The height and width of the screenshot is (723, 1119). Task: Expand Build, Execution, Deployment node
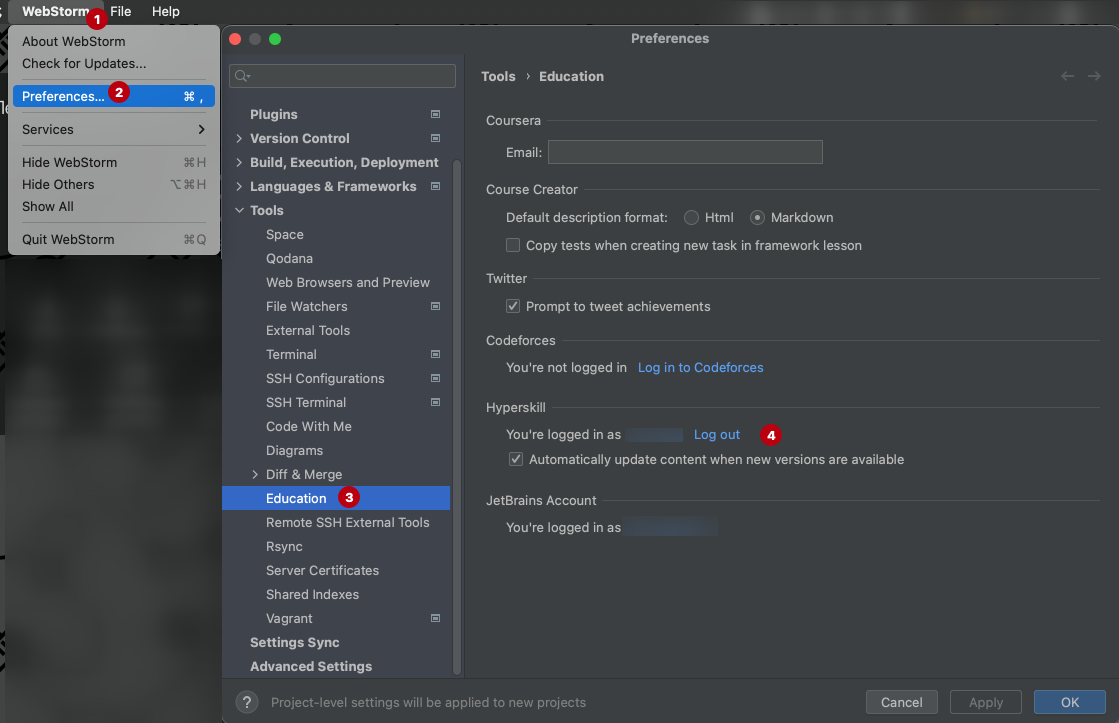[239, 163]
